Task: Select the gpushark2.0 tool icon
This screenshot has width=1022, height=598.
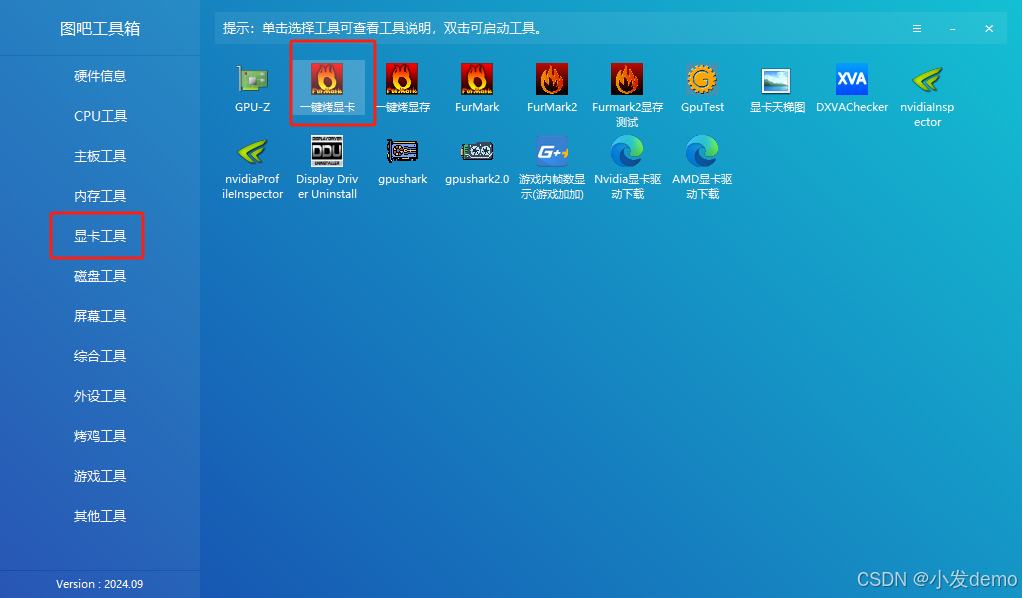Action: pos(477,151)
